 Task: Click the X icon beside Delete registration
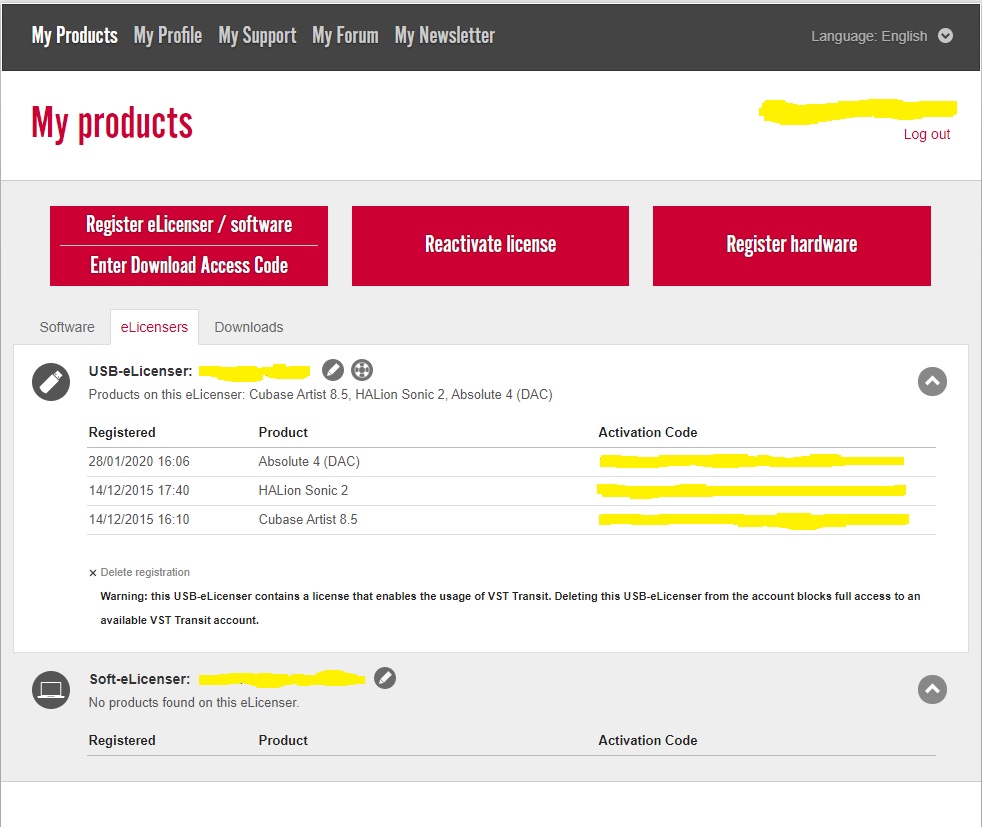point(93,573)
